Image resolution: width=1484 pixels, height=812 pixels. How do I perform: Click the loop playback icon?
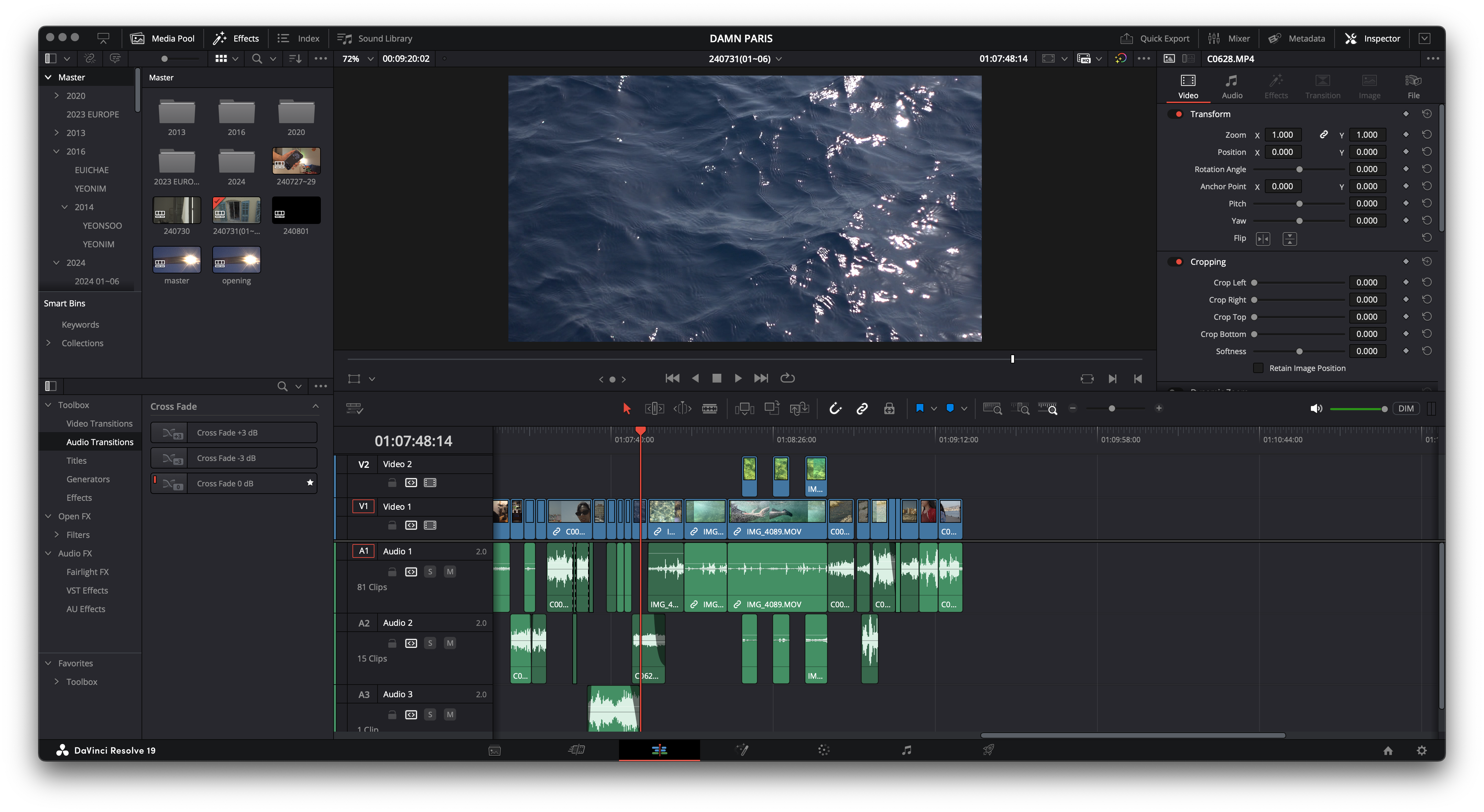tap(787, 378)
